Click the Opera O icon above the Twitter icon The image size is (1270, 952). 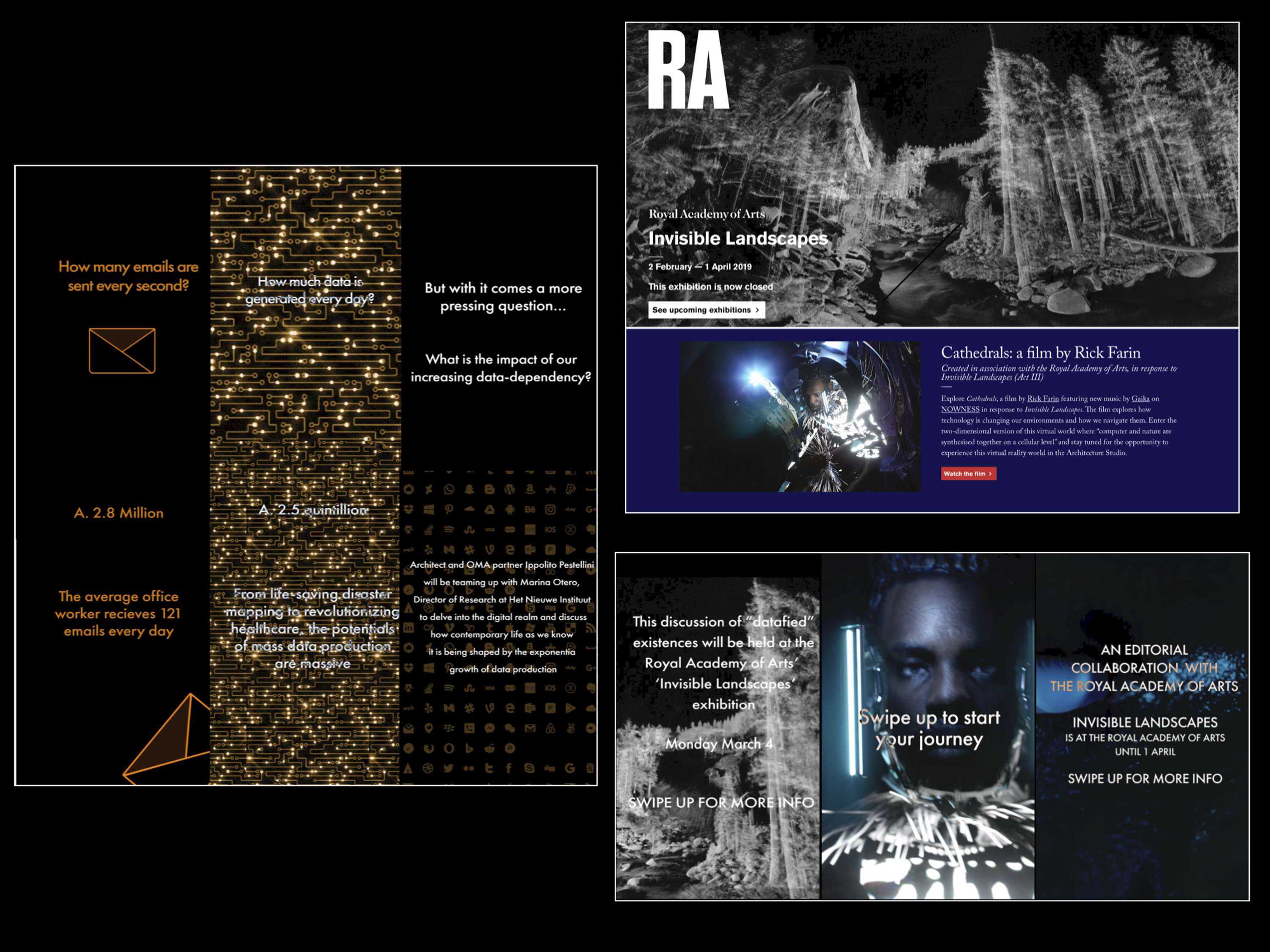pyautogui.click(x=449, y=748)
